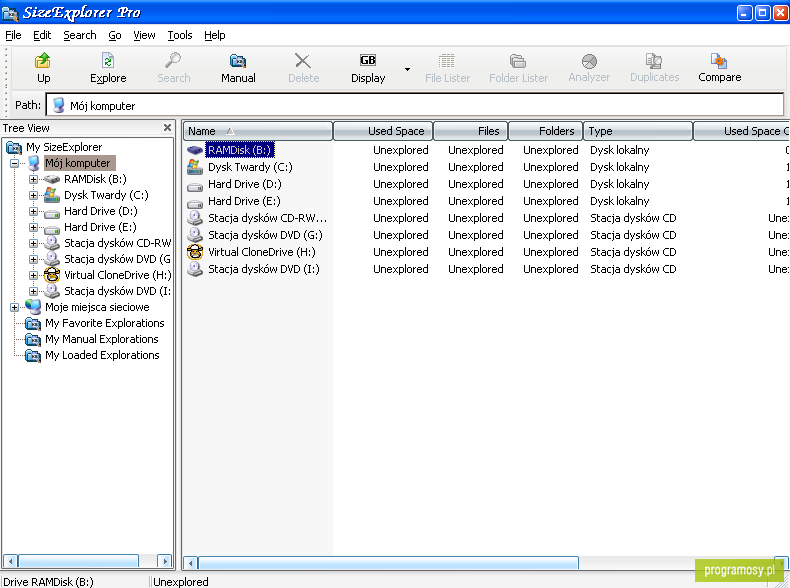The width and height of the screenshot is (790, 588).
Task: Select Hard Drive (E:) list row
Action: point(244,201)
